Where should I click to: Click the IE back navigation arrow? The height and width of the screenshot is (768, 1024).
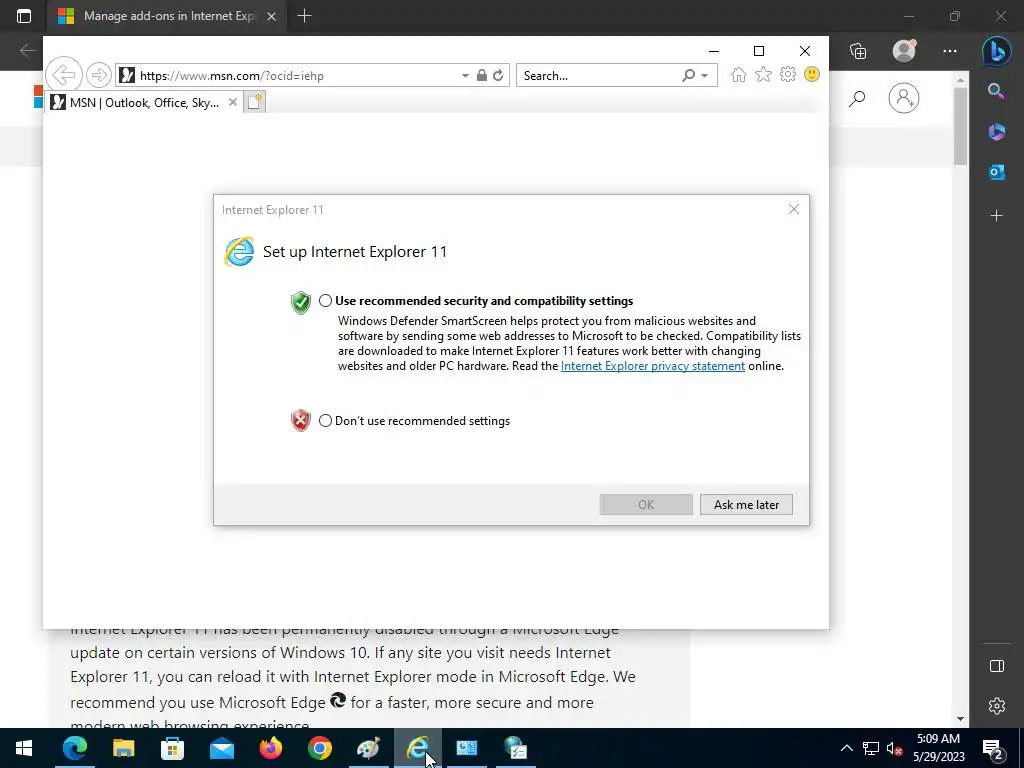[x=64, y=74]
